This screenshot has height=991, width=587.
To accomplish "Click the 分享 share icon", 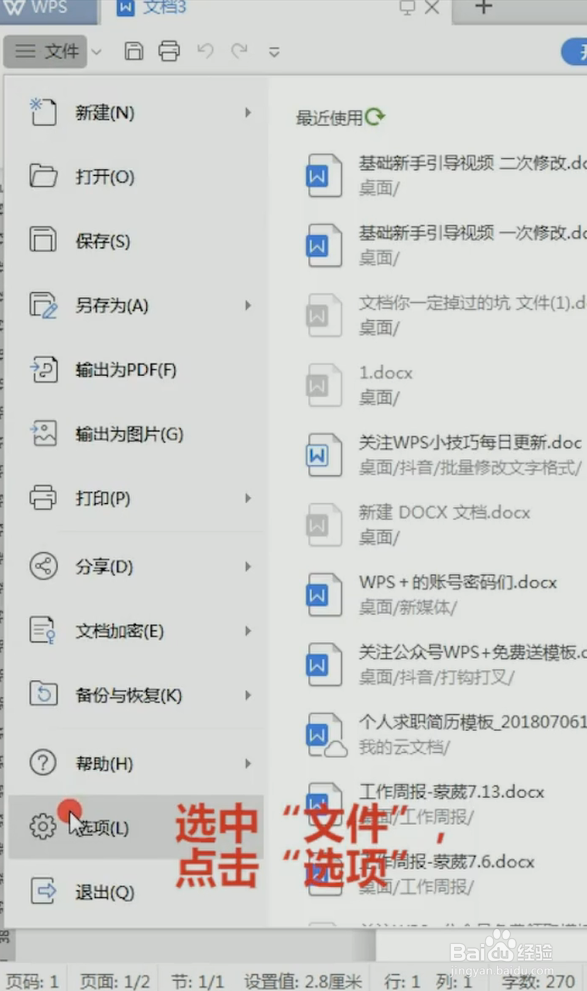I will [x=43, y=566].
